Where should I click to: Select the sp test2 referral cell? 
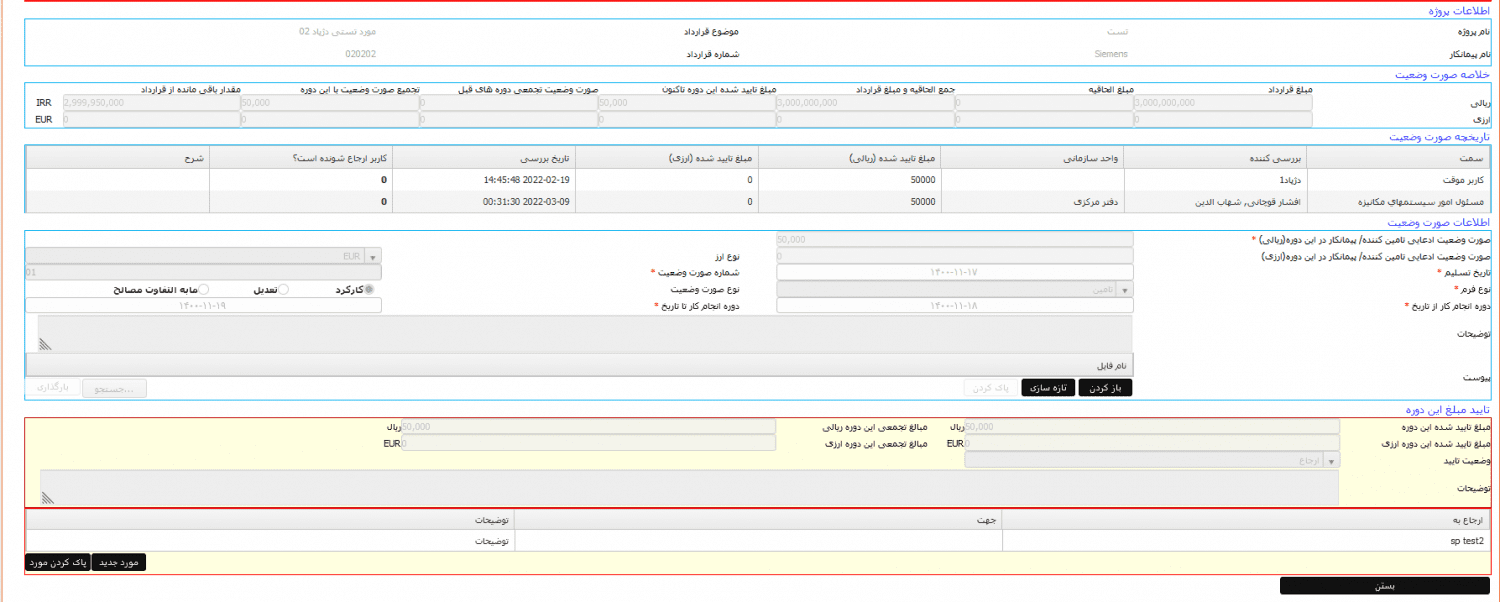click(x=1246, y=541)
